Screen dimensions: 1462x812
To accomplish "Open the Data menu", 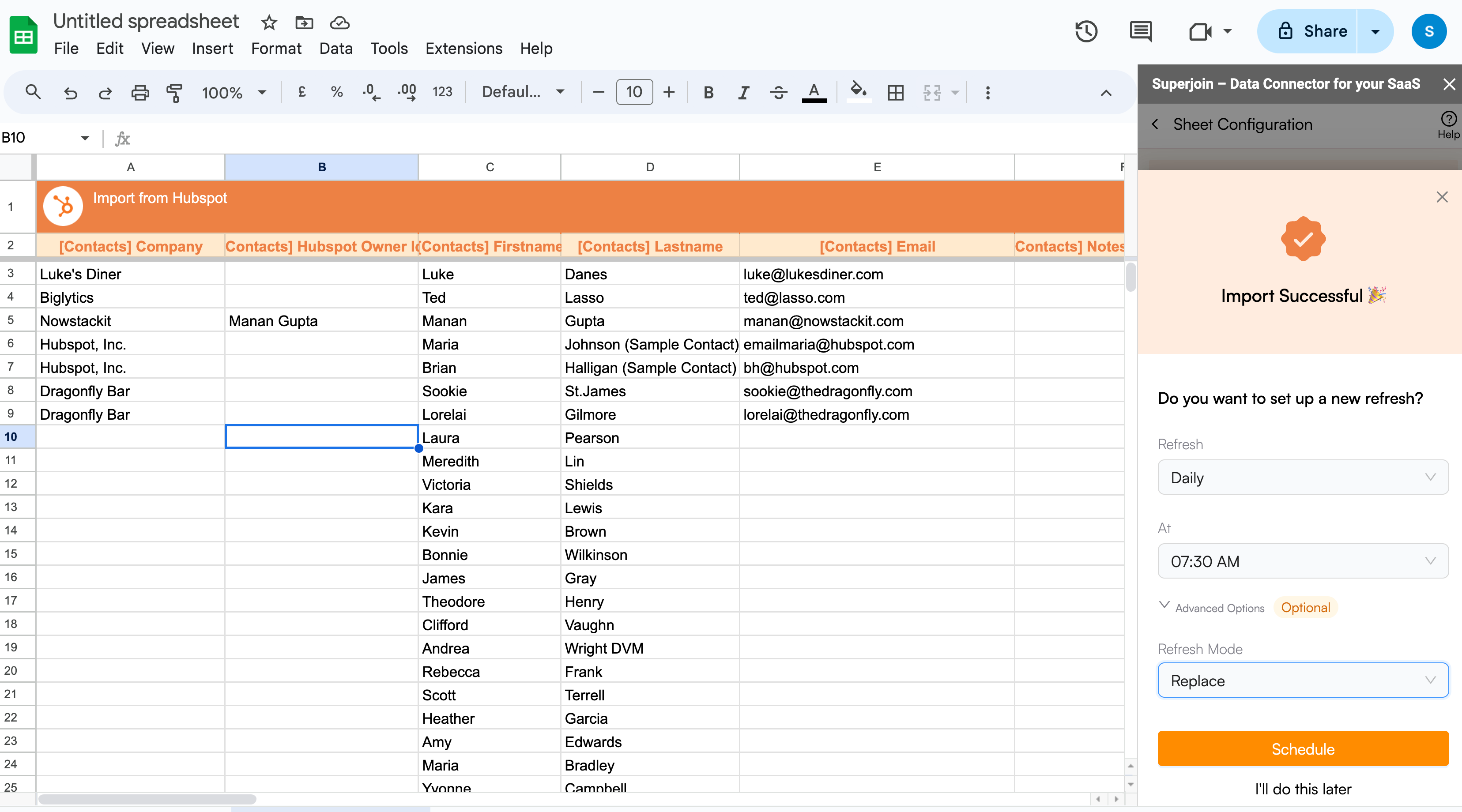I will 335,49.
